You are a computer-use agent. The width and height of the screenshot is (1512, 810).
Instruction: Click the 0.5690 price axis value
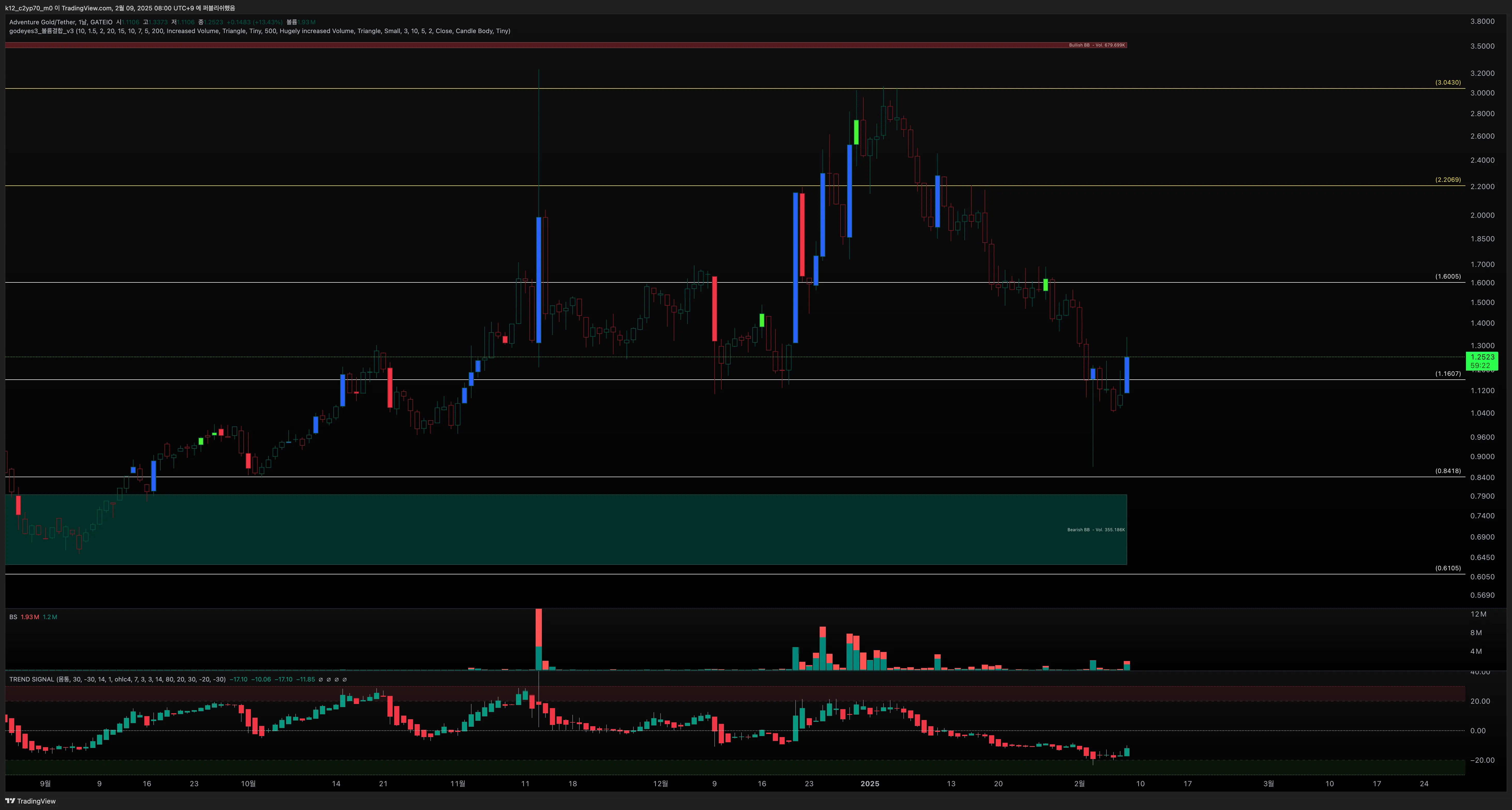tap(1482, 595)
